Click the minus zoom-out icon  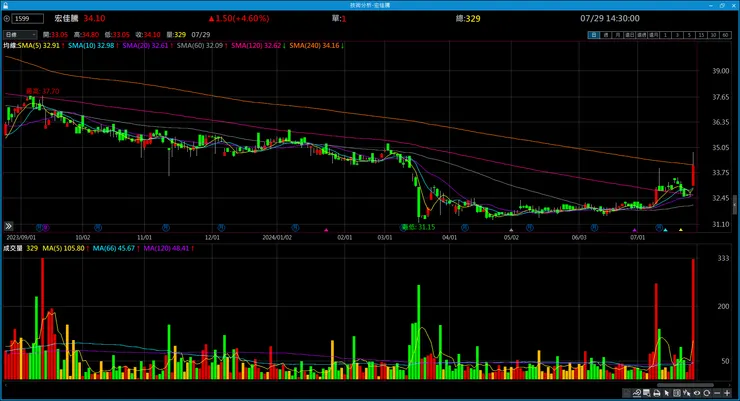(717, 393)
